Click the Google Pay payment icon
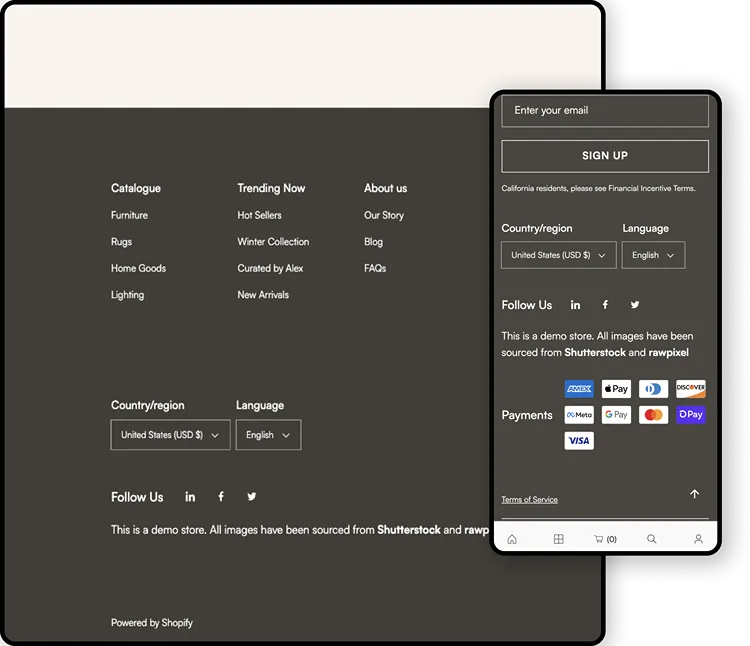Viewport: 750px width, 646px height. coord(616,415)
